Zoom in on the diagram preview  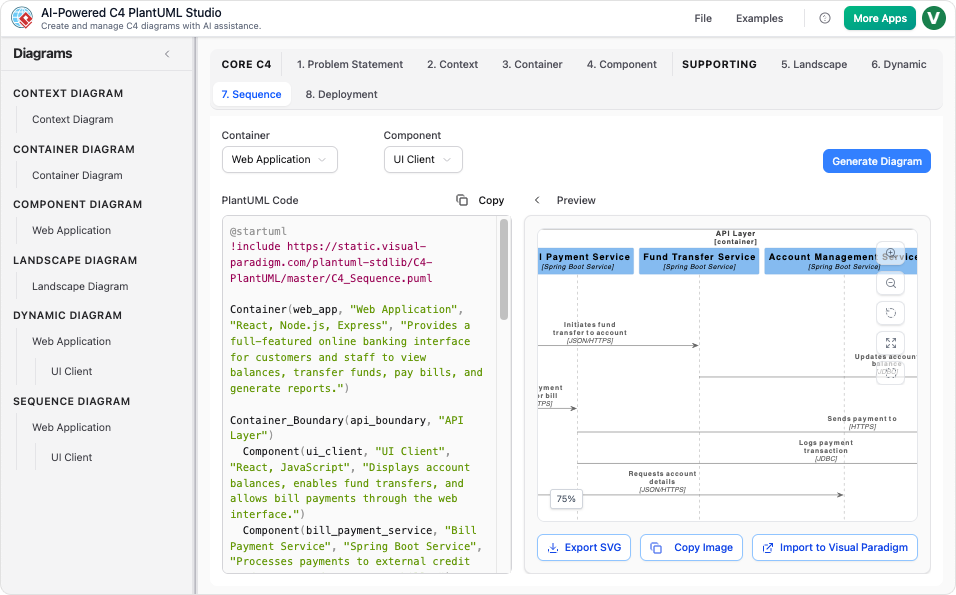click(890, 253)
